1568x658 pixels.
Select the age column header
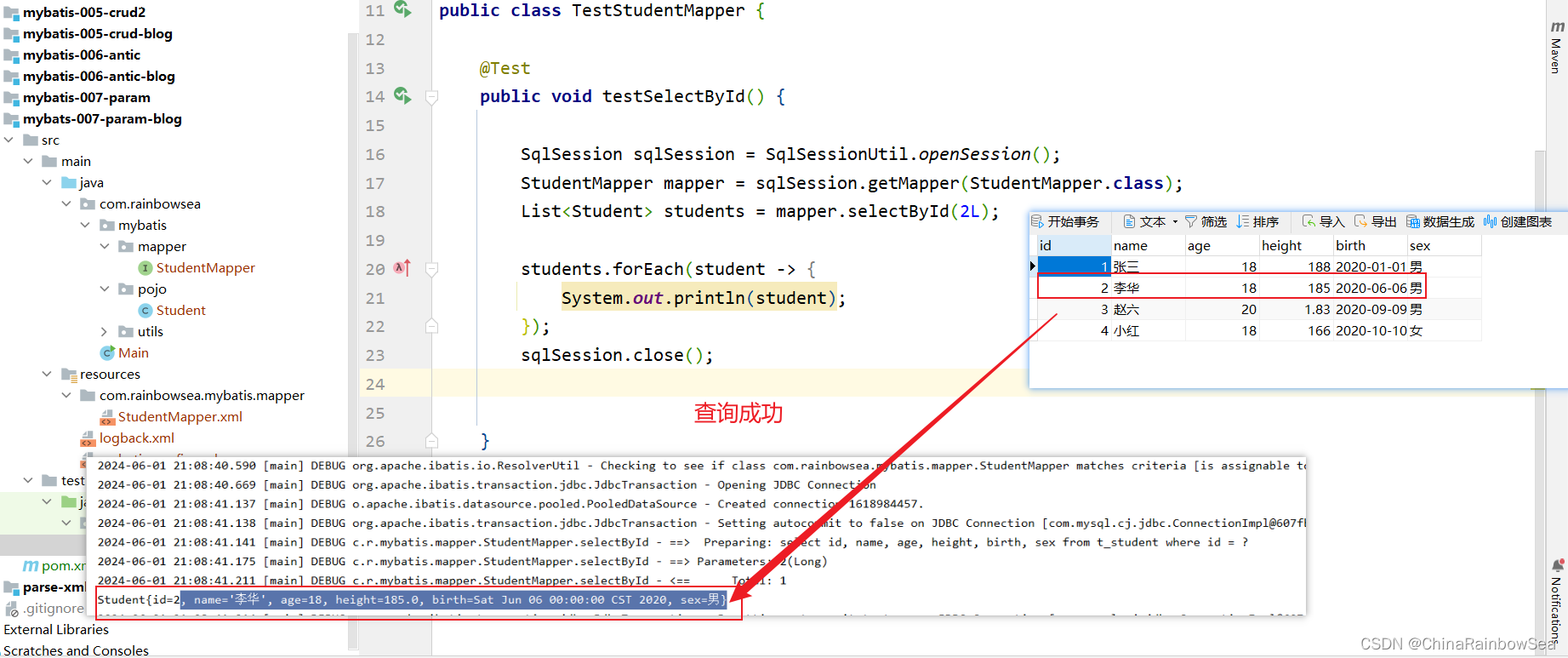(1223, 245)
